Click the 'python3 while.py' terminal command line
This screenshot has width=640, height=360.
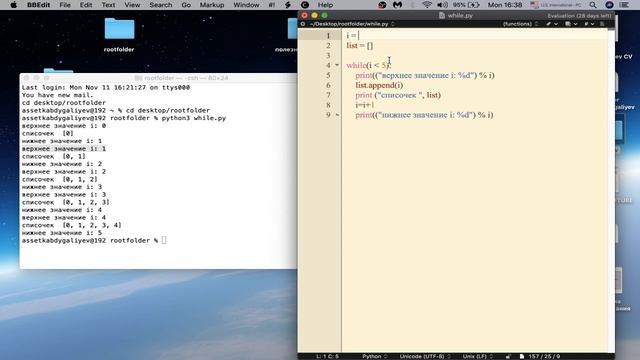(124, 118)
